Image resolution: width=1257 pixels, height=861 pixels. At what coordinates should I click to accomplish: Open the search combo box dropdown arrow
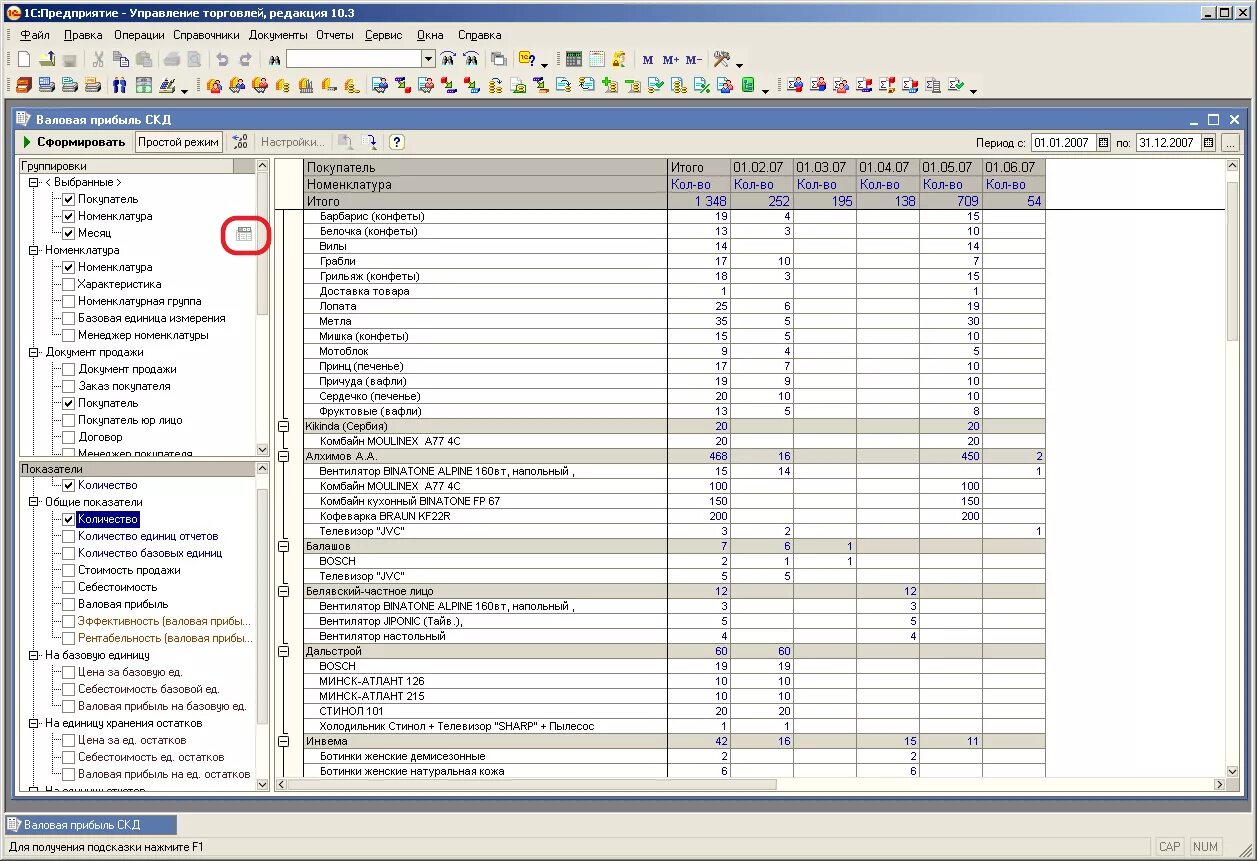pyautogui.click(x=428, y=60)
